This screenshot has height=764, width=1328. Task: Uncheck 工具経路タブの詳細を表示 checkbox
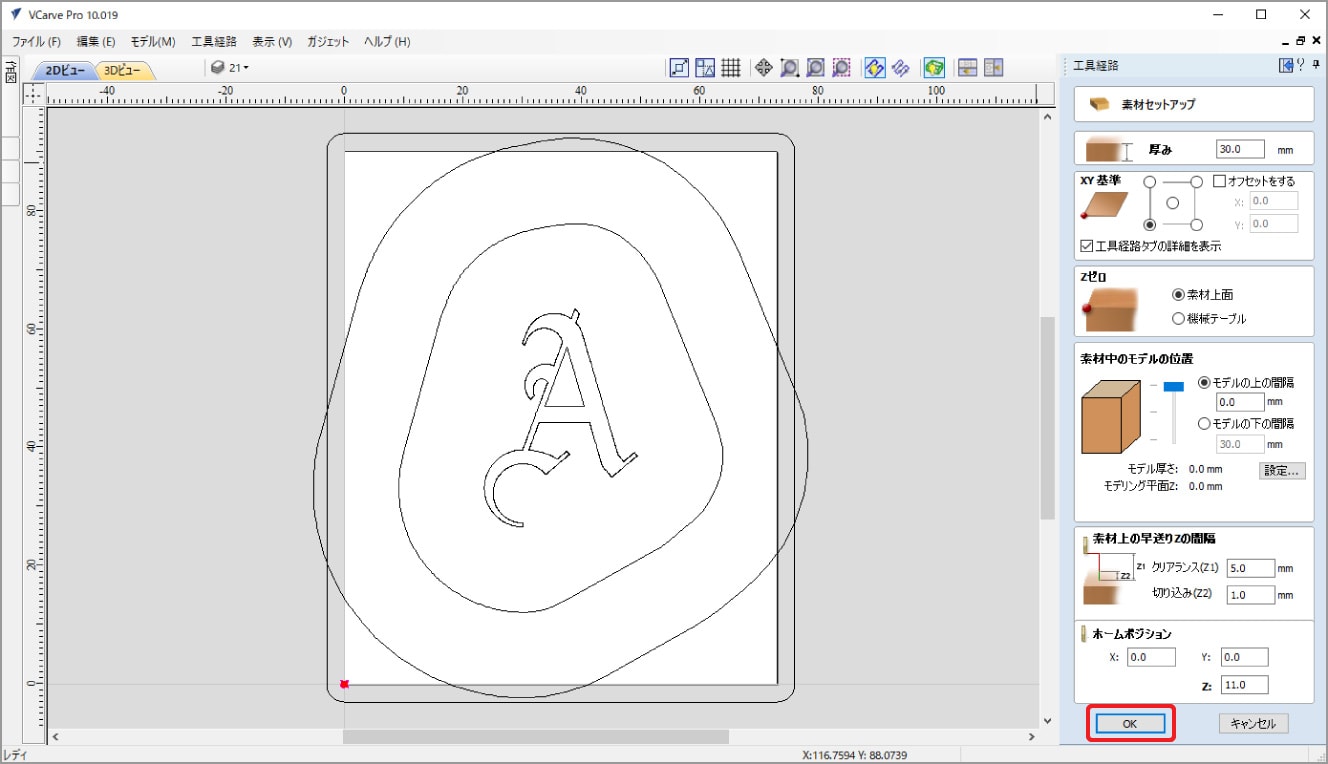point(1087,245)
